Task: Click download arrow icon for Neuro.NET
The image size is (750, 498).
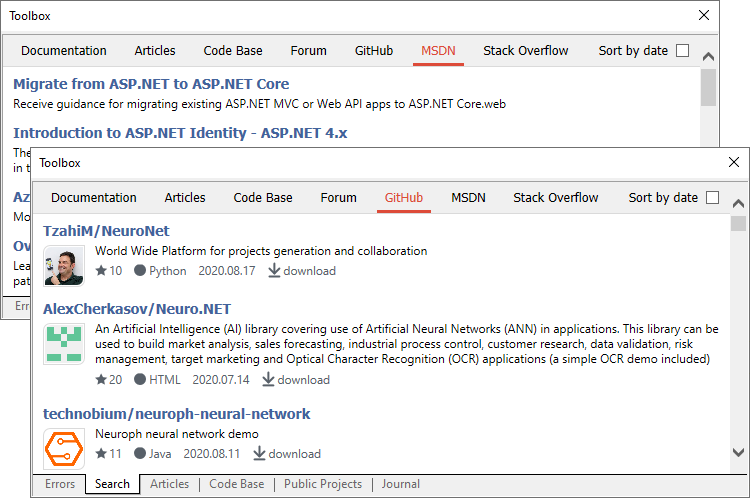Action: pos(268,380)
